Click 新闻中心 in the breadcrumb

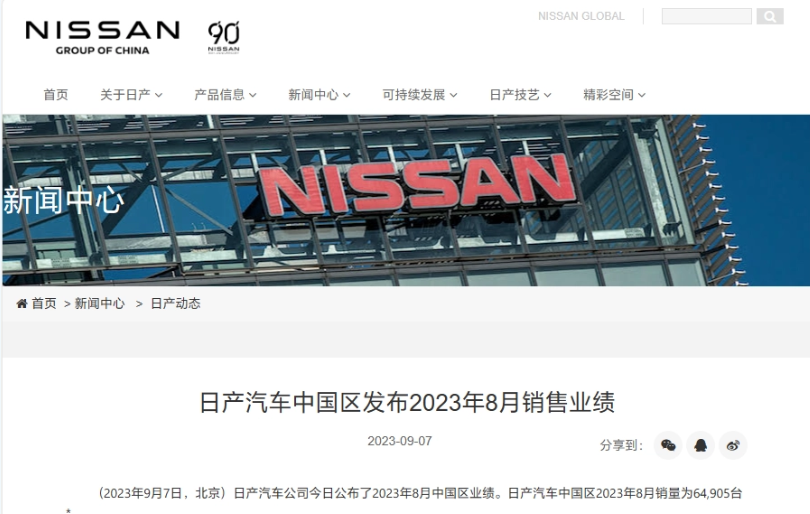tap(100, 303)
